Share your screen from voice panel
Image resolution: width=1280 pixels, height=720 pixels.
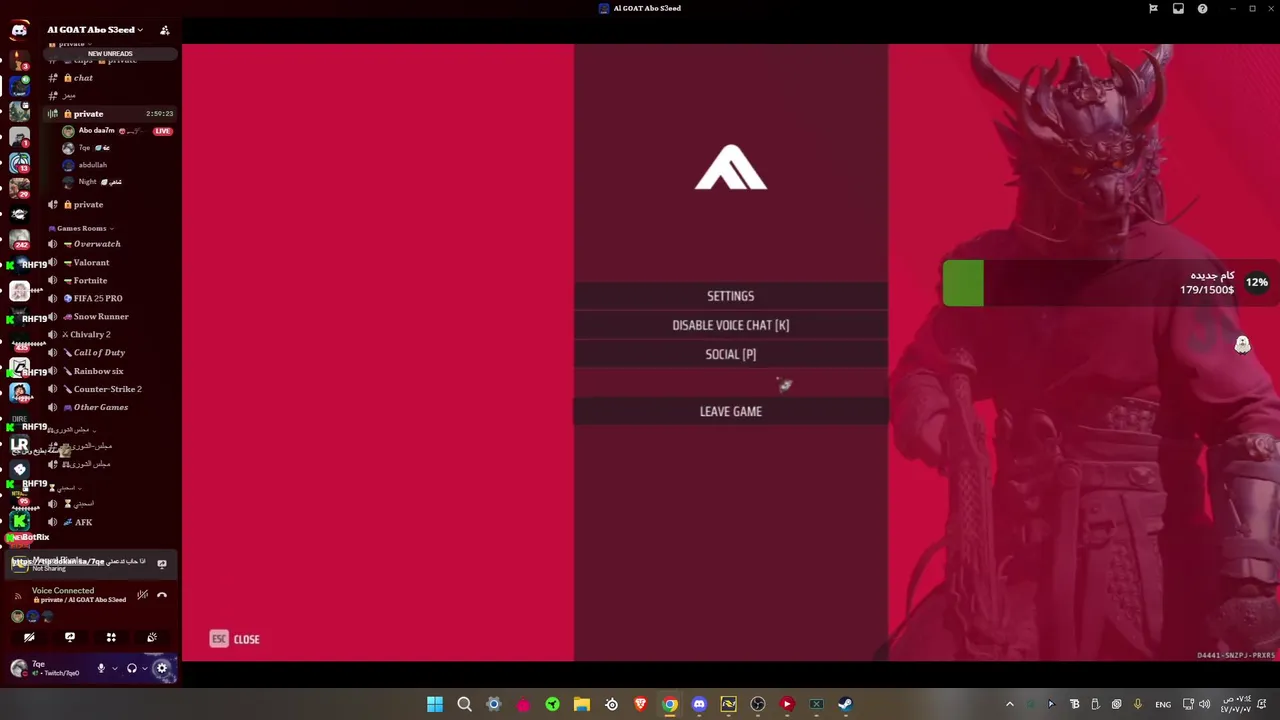(70, 637)
